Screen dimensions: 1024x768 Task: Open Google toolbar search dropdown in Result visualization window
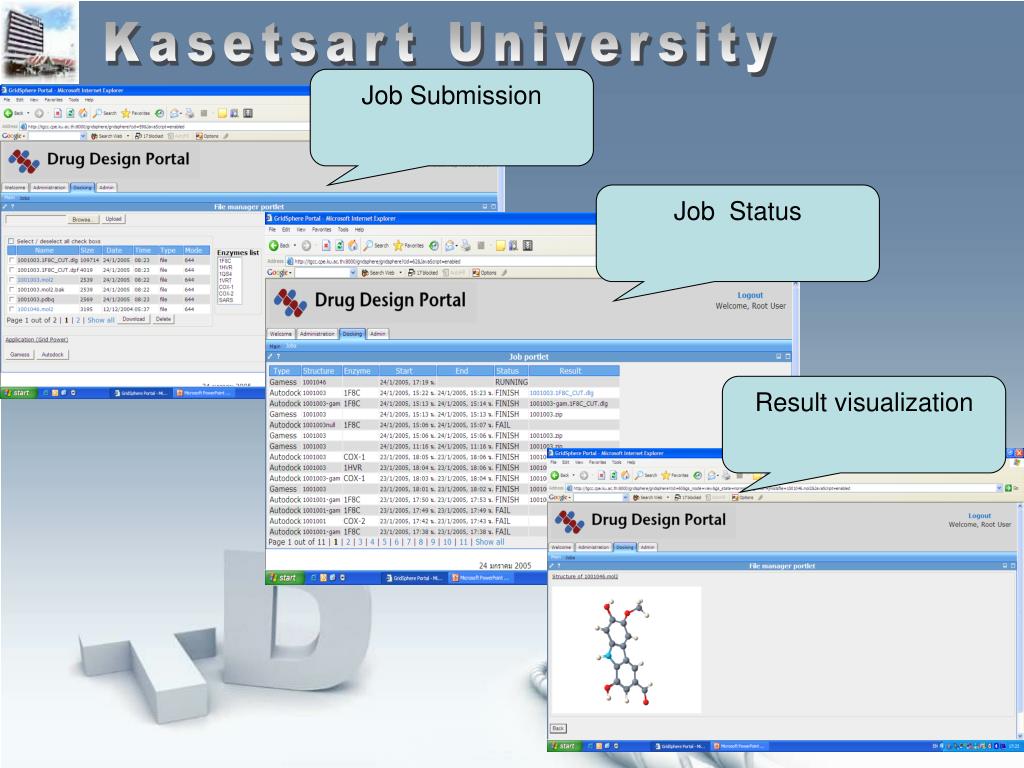point(625,498)
